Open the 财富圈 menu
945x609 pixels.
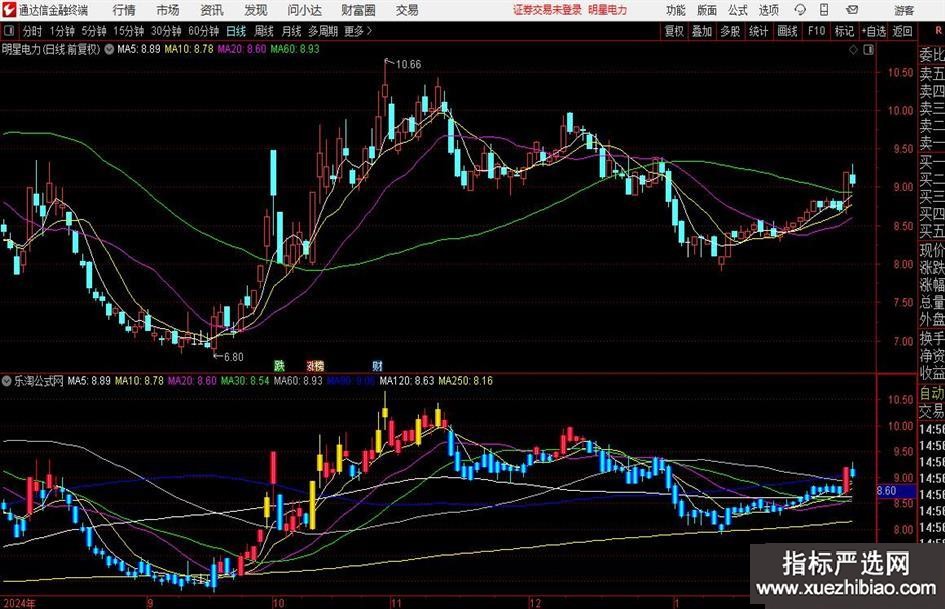coord(358,10)
